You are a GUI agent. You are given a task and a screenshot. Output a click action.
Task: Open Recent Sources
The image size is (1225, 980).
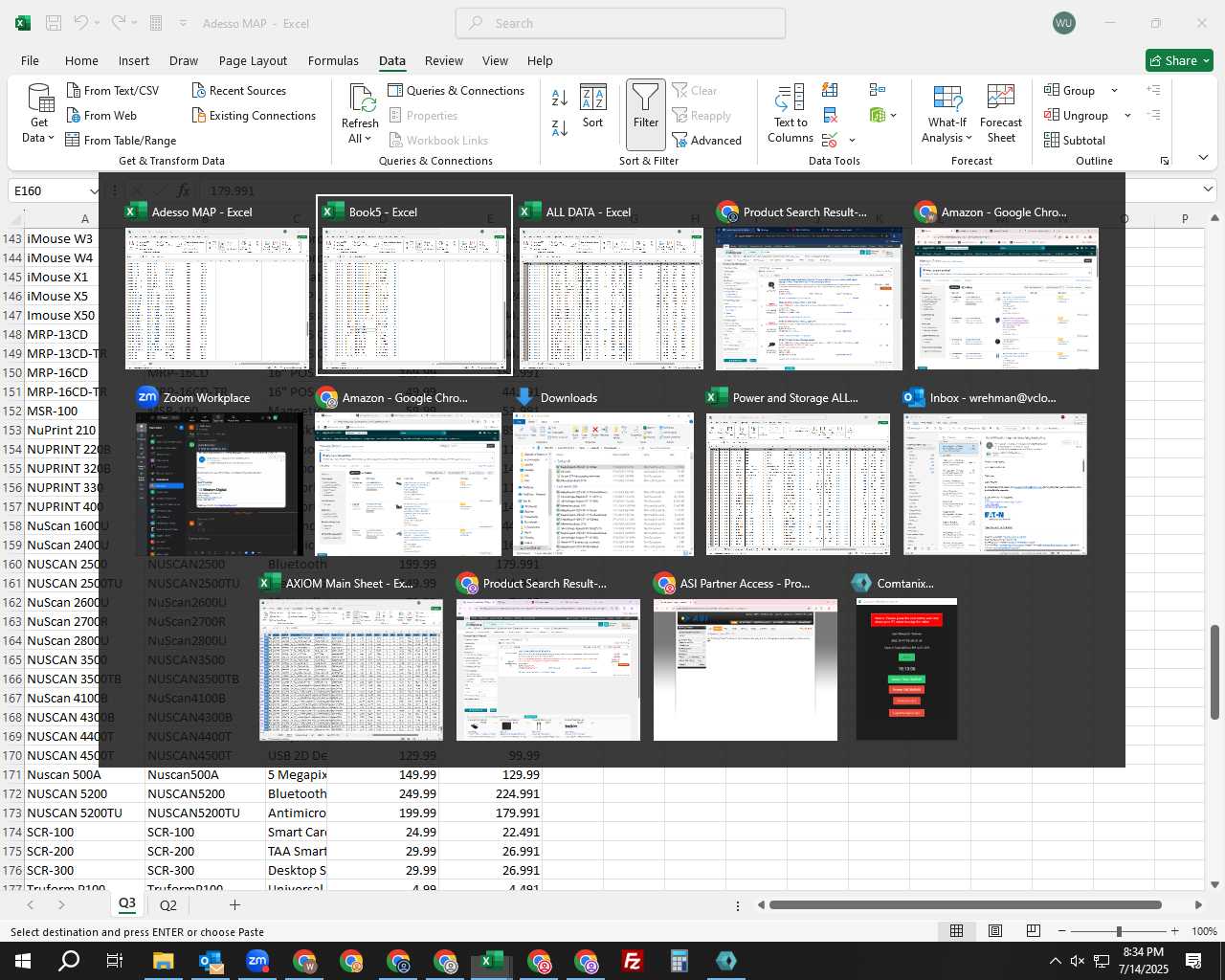(238, 90)
